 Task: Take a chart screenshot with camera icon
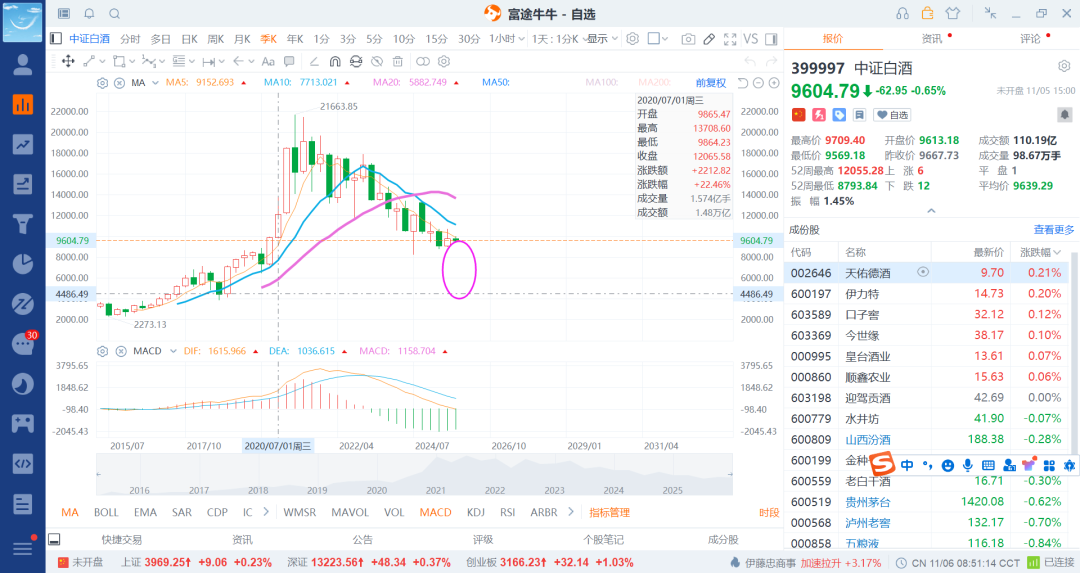click(687, 39)
